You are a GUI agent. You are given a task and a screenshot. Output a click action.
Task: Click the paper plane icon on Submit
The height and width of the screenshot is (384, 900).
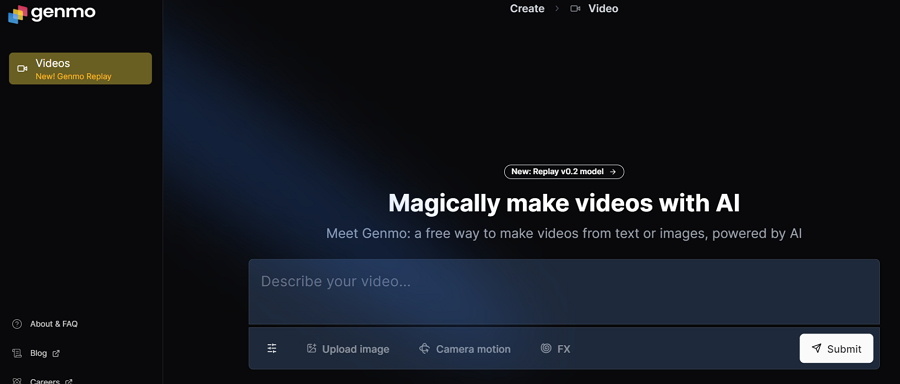click(x=816, y=348)
